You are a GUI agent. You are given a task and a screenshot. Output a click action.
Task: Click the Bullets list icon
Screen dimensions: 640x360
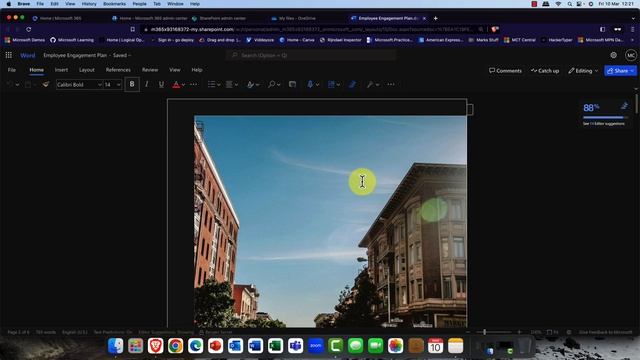[211, 84]
